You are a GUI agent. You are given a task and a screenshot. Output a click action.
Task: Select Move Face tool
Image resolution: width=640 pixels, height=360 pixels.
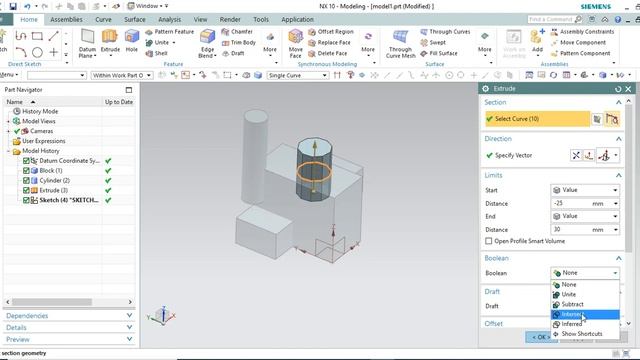click(296, 44)
